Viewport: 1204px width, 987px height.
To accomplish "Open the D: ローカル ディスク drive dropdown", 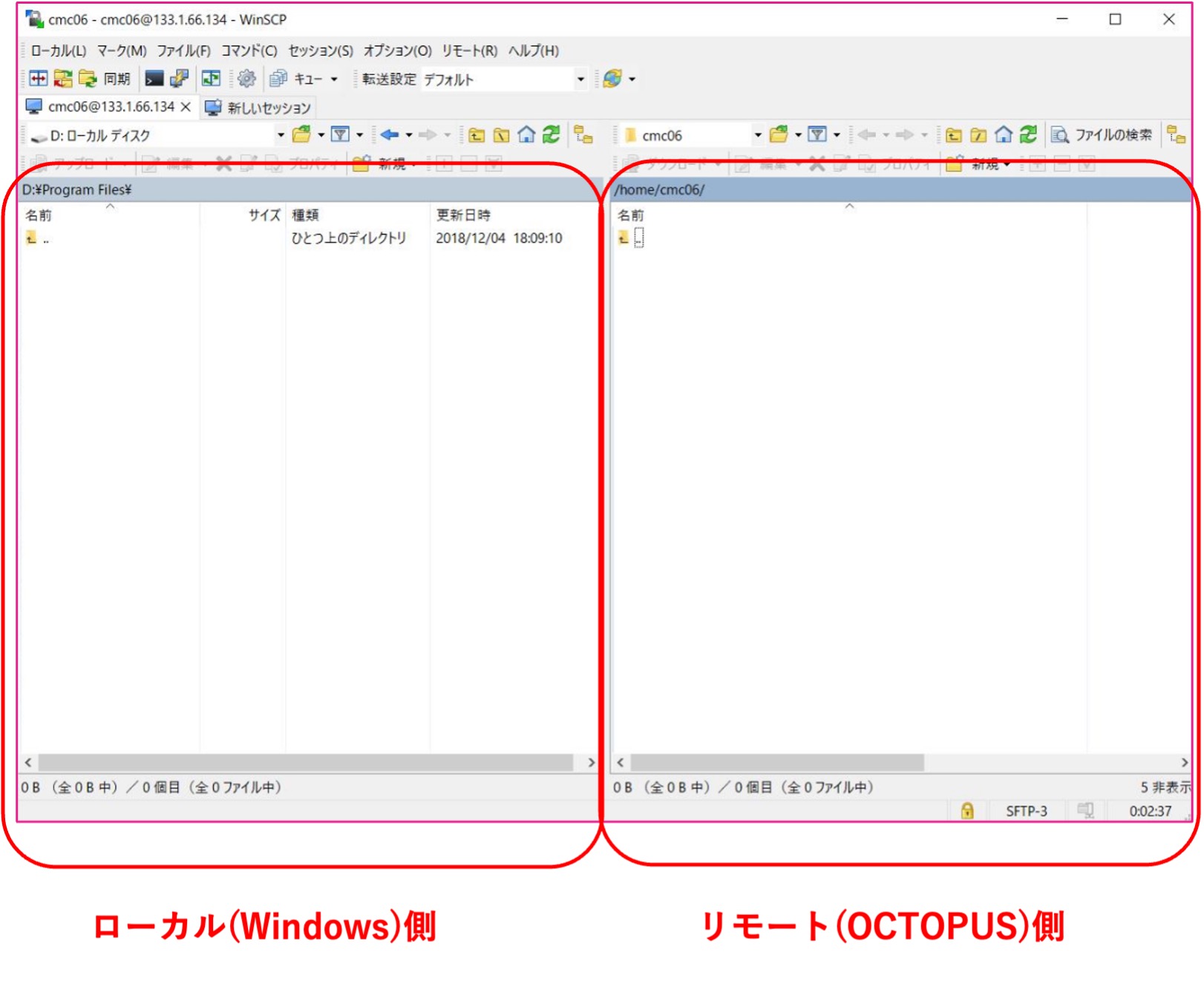I will (x=281, y=135).
